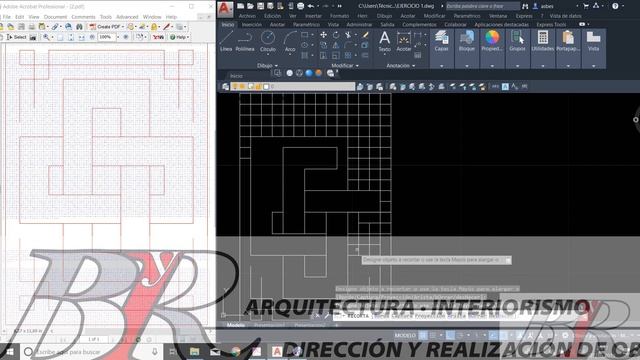The width and height of the screenshot is (640, 360).
Task: Click the binoculars search icon in Acrobat toolbar
Action: click(x=79, y=27)
